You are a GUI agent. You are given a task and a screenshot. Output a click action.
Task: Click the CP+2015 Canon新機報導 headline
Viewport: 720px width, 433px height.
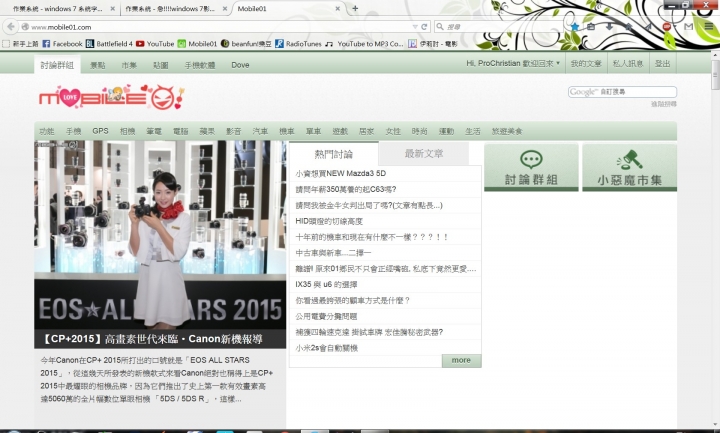[x=152, y=339]
